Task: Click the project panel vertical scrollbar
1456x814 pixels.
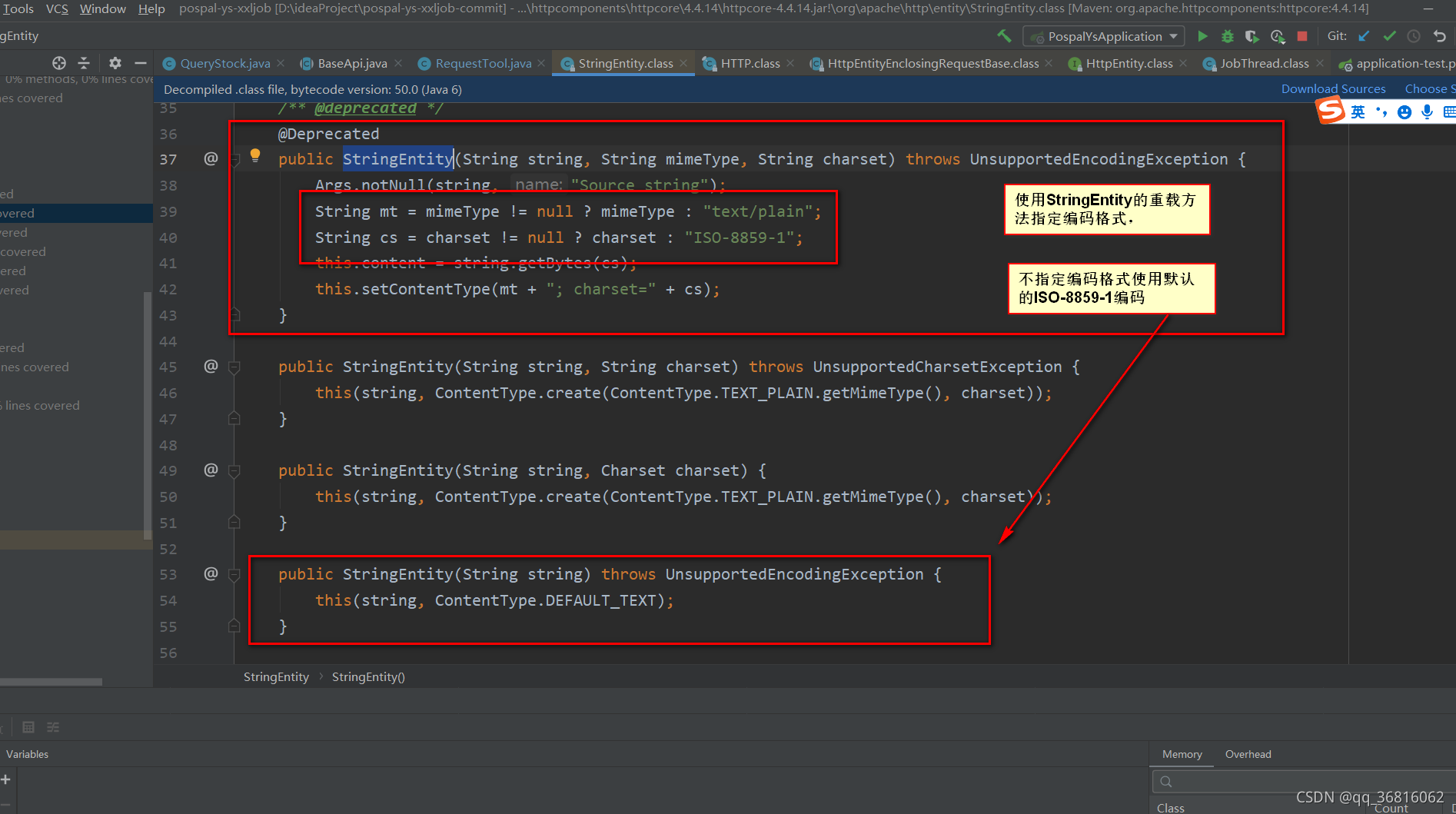Action: [x=148, y=415]
